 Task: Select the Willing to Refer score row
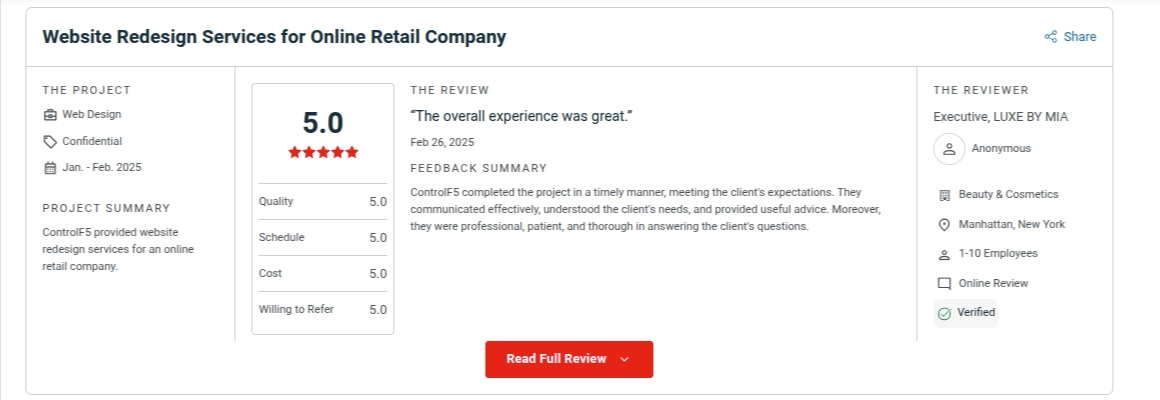(322, 310)
